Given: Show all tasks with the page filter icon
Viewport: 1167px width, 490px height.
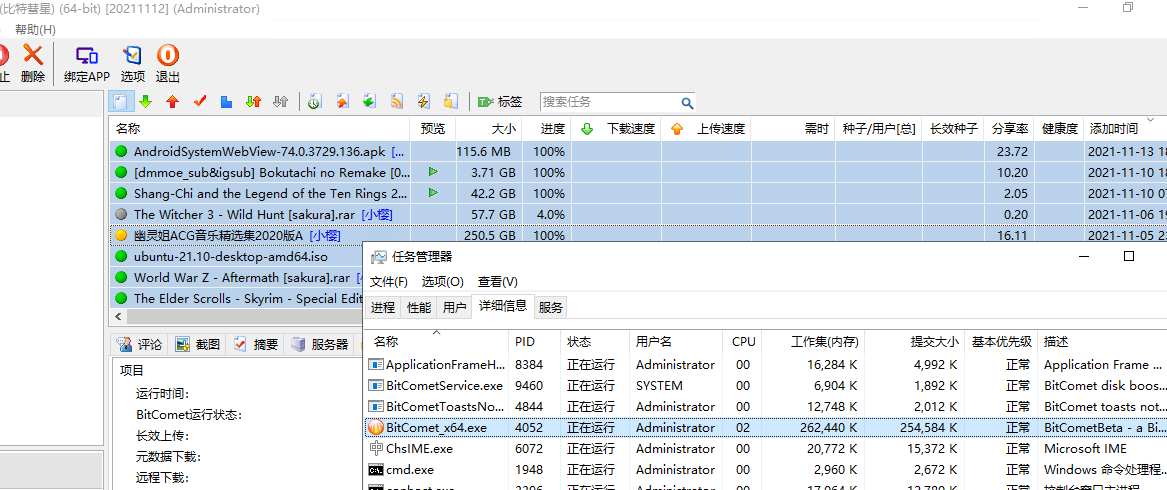Looking at the screenshot, I should (121, 101).
